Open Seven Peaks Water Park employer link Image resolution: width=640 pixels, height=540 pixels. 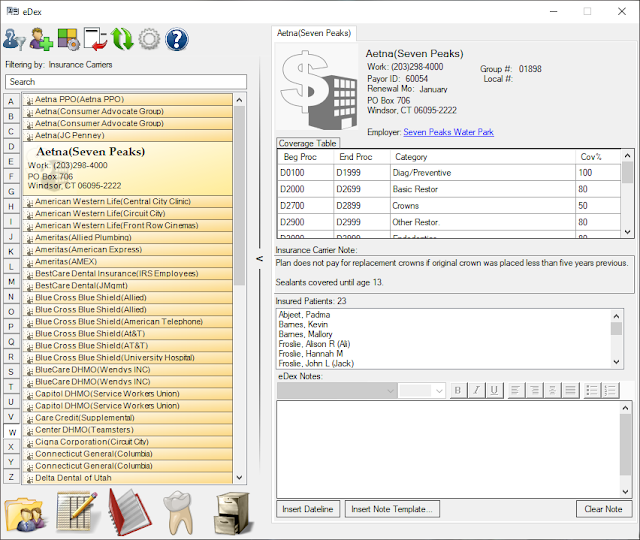click(x=449, y=132)
